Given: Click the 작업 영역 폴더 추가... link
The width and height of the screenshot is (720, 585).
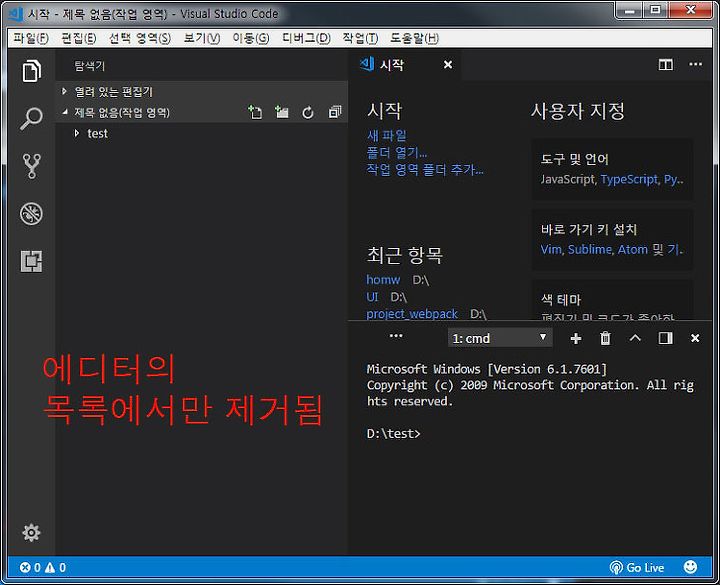Looking at the screenshot, I should (x=425, y=169).
